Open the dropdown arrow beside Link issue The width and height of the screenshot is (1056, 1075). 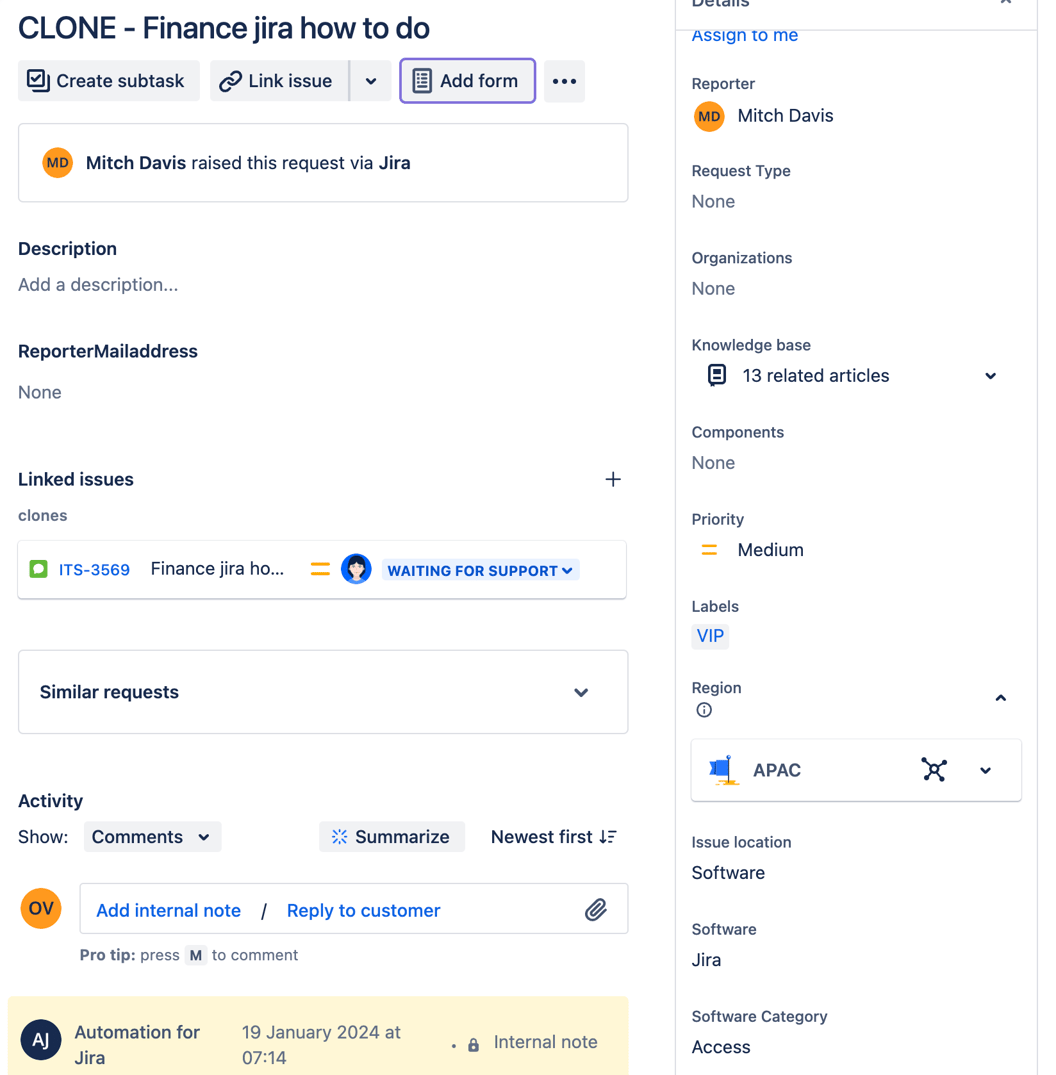point(371,81)
